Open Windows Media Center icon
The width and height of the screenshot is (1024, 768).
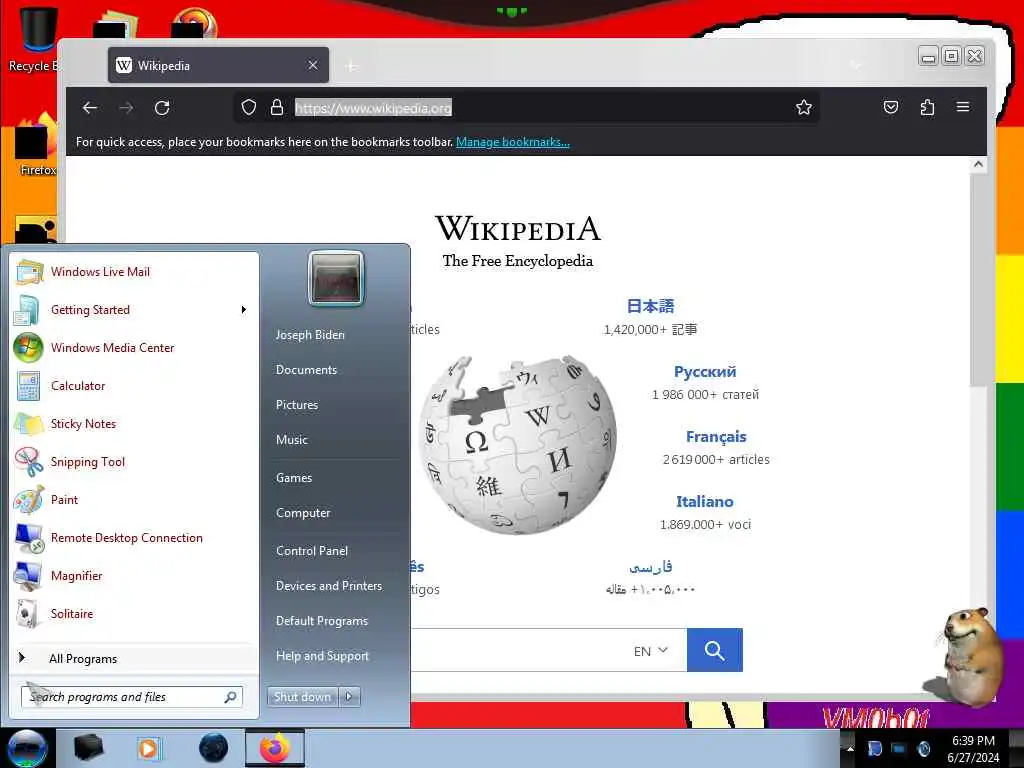pyautogui.click(x=28, y=347)
